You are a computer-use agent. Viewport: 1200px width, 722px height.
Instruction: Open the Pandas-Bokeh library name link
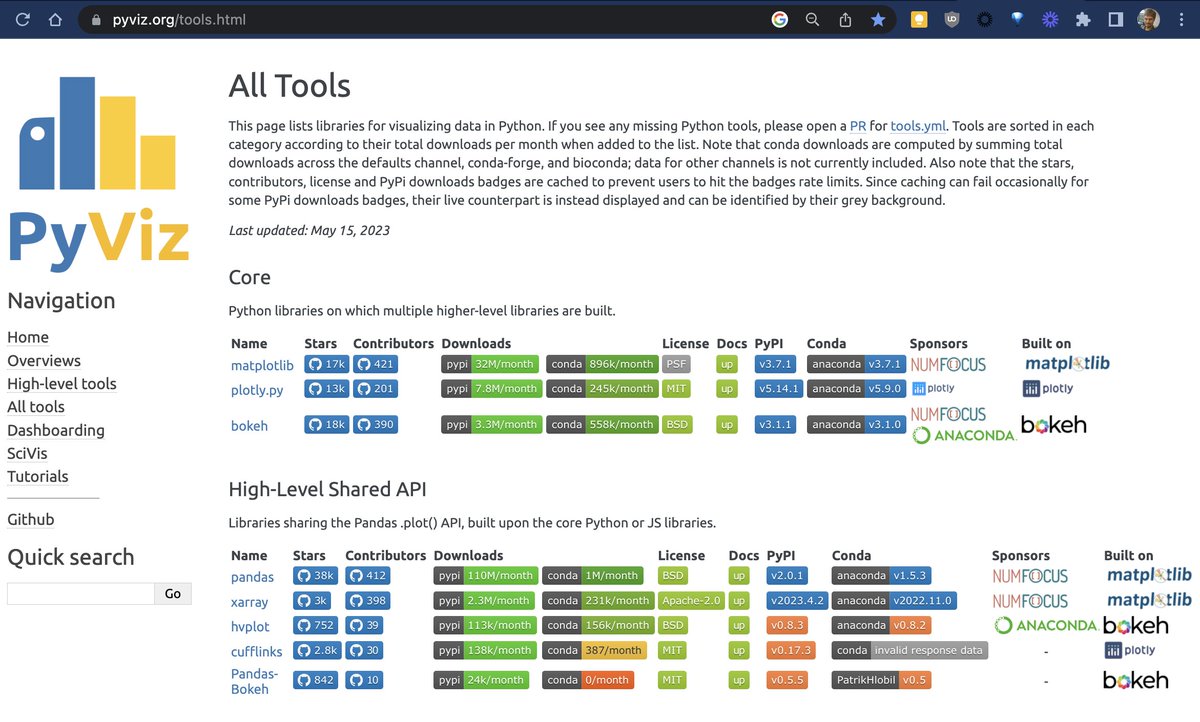pyautogui.click(x=255, y=681)
